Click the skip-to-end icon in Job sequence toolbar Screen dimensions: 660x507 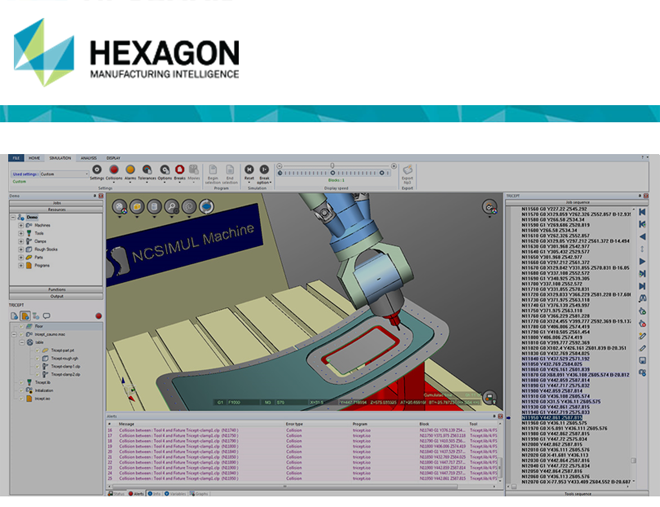(x=642, y=286)
